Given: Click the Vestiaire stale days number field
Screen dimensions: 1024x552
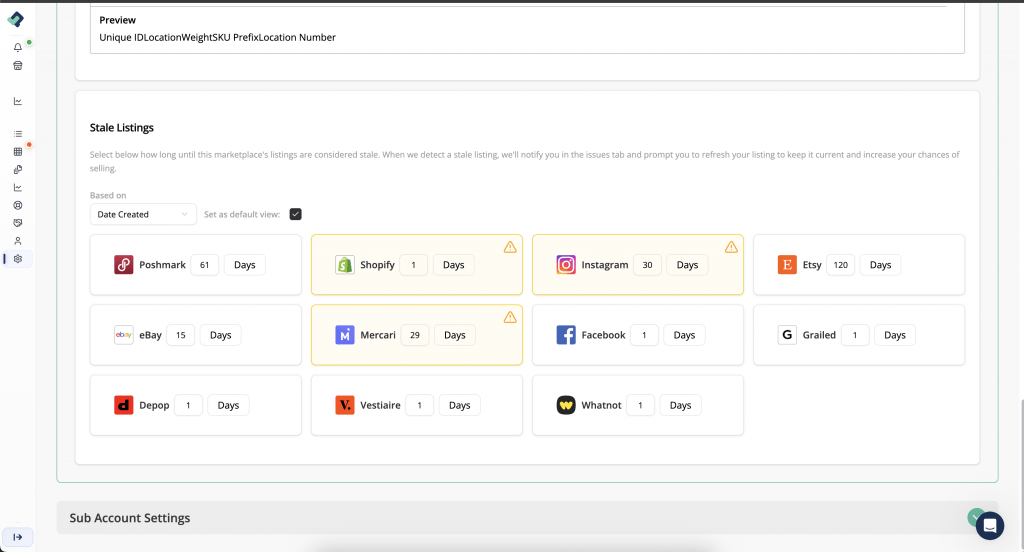Looking at the screenshot, I should 419,405.
